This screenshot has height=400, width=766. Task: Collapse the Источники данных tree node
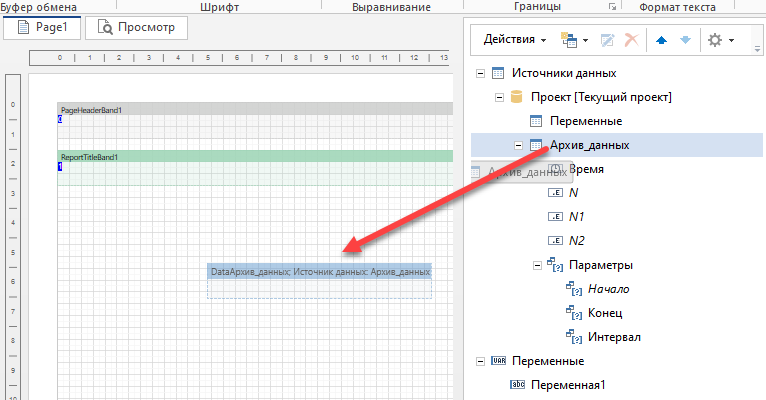click(x=483, y=73)
